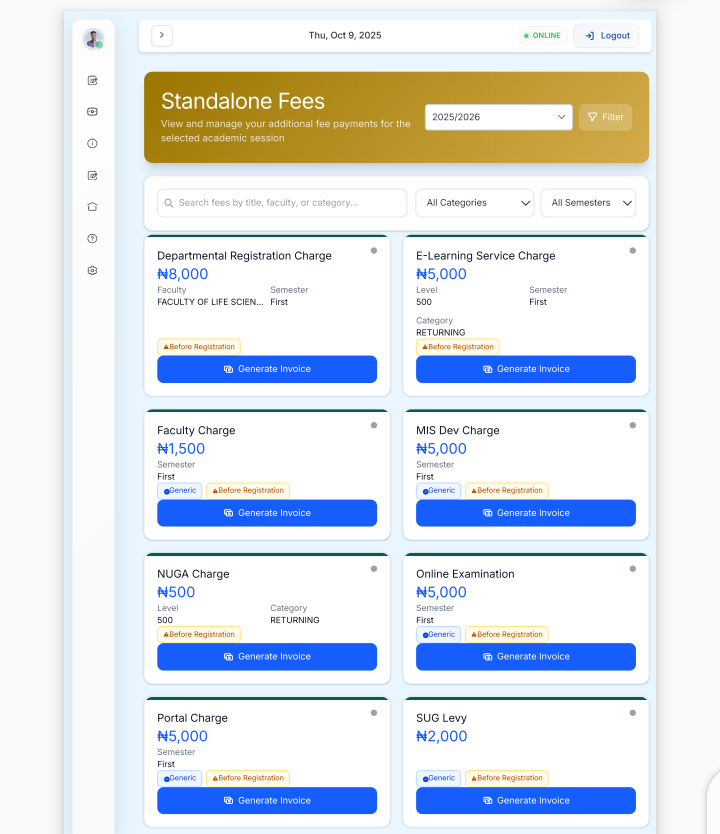Viewport: 720px width, 834px height.
Task: Click the Filter button
Action: (x=605, y=117)
